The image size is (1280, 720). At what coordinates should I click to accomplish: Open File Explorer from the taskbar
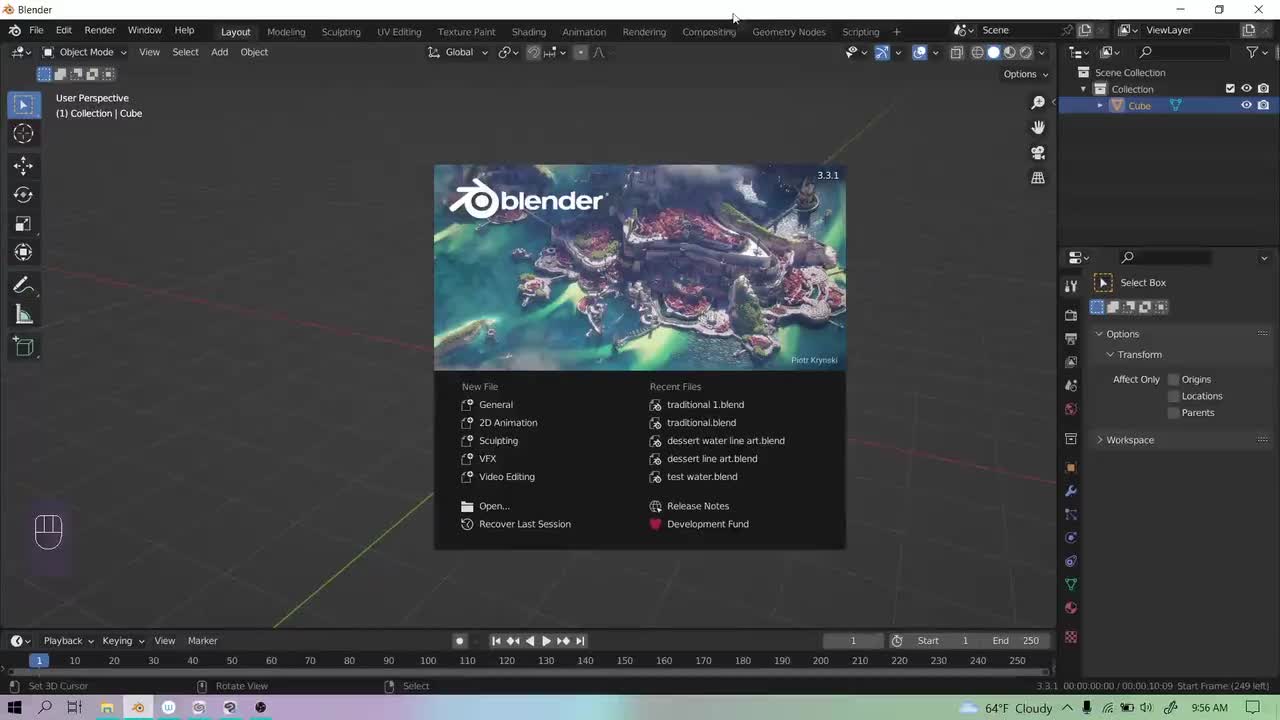tap(107, 708)
